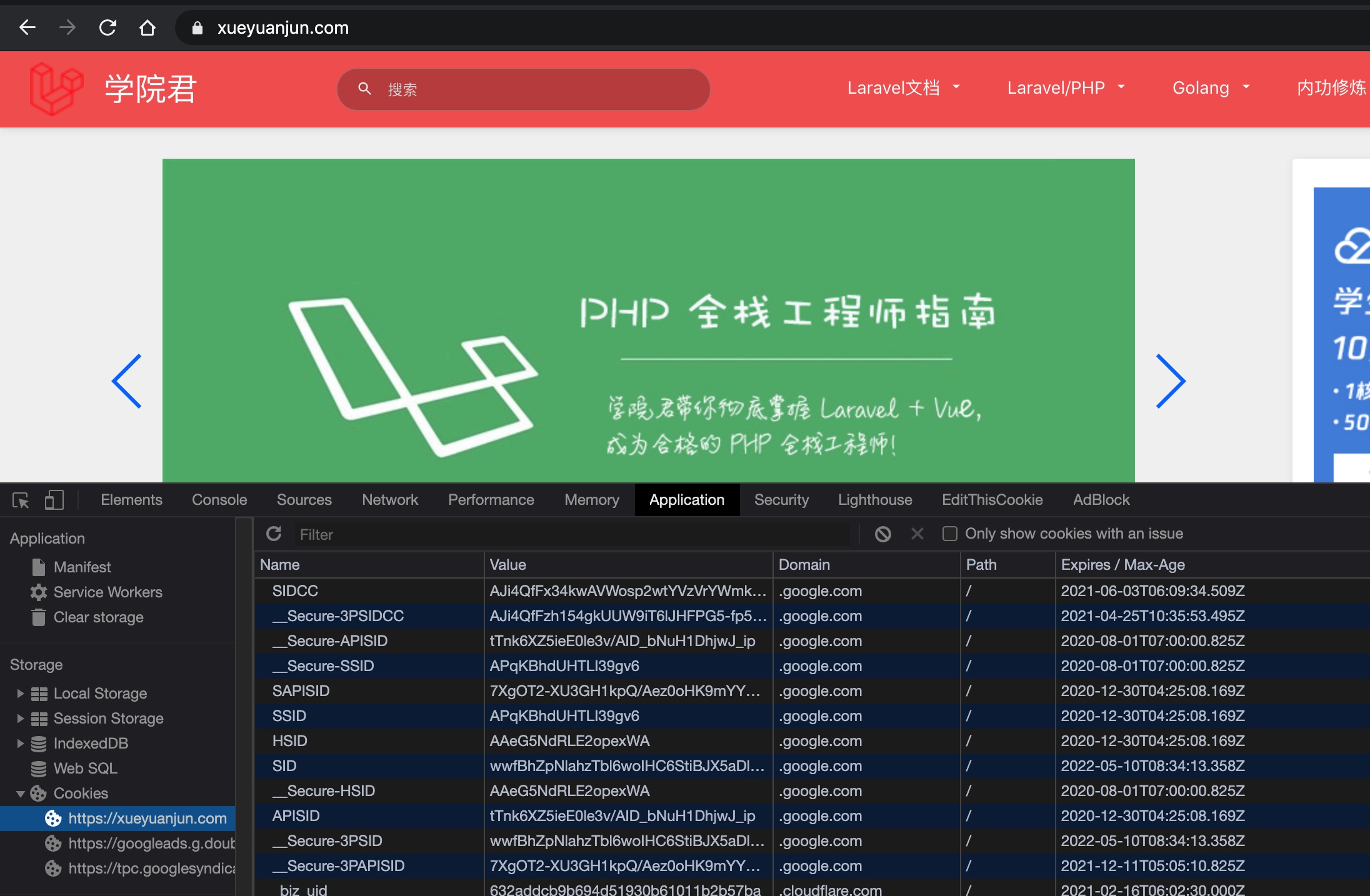The width and height of the screenshot is (1370, 896).
Task: Select the HSID cookie row
Action: tap(812, 741)
